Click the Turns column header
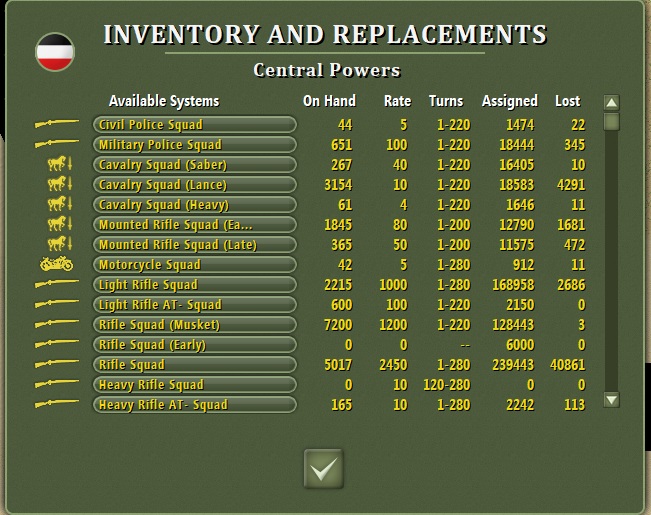This screenshot has width=651, height=515. click(x=446, y=101)
